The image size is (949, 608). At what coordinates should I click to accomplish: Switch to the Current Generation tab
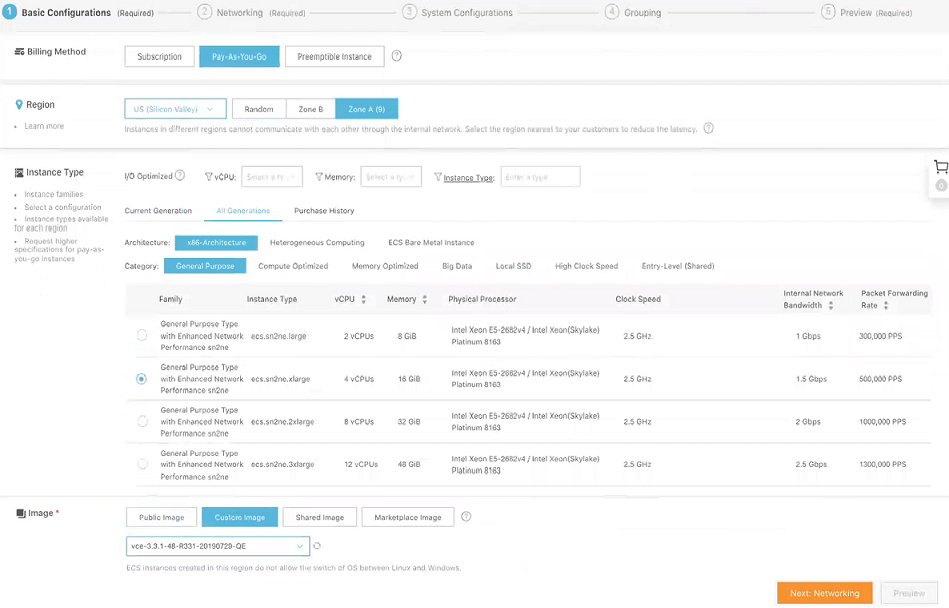(158, 211)
